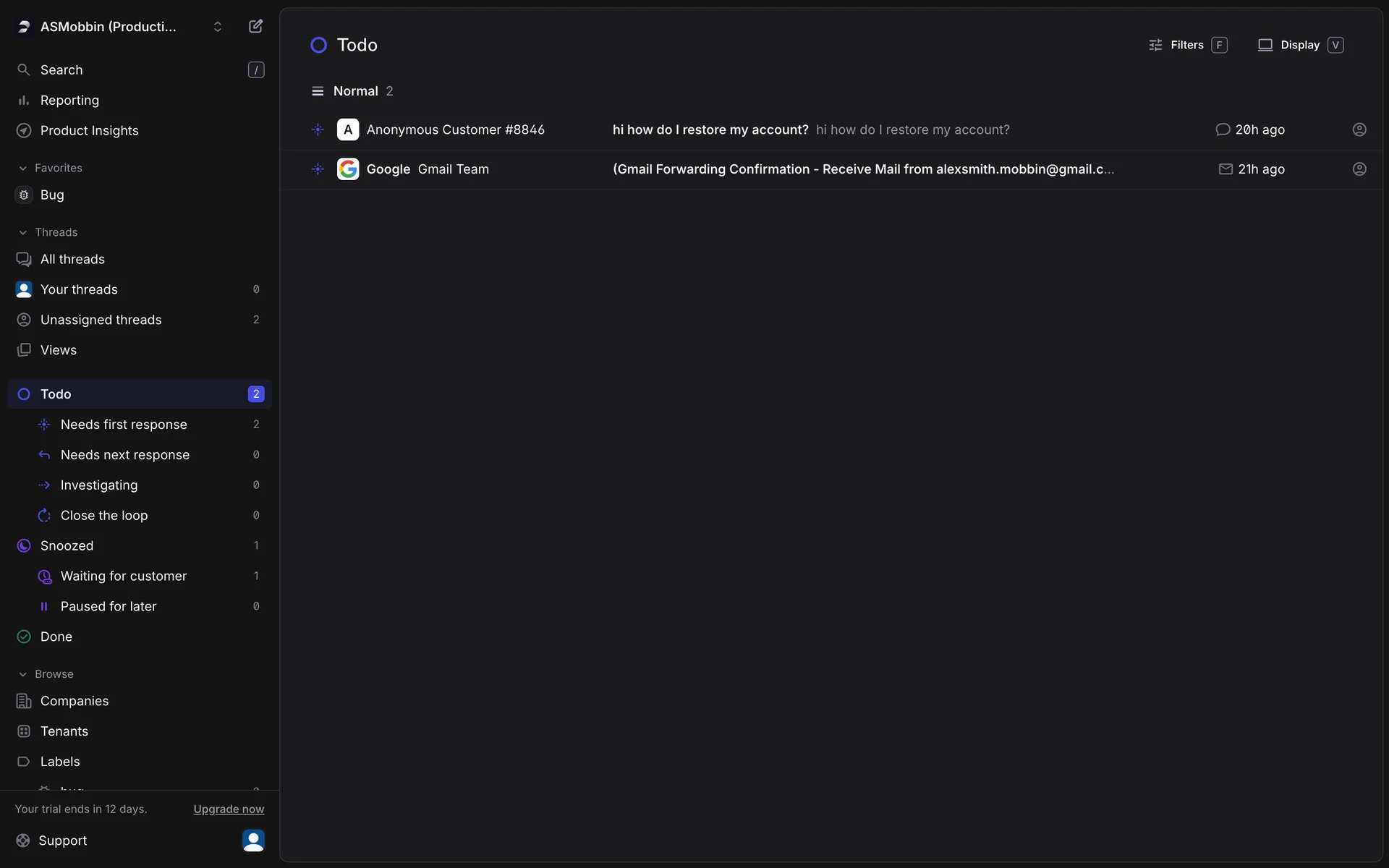Click the user avatar next to Support
Viewport: 1389px width, 868px height.
pos(253,840)
